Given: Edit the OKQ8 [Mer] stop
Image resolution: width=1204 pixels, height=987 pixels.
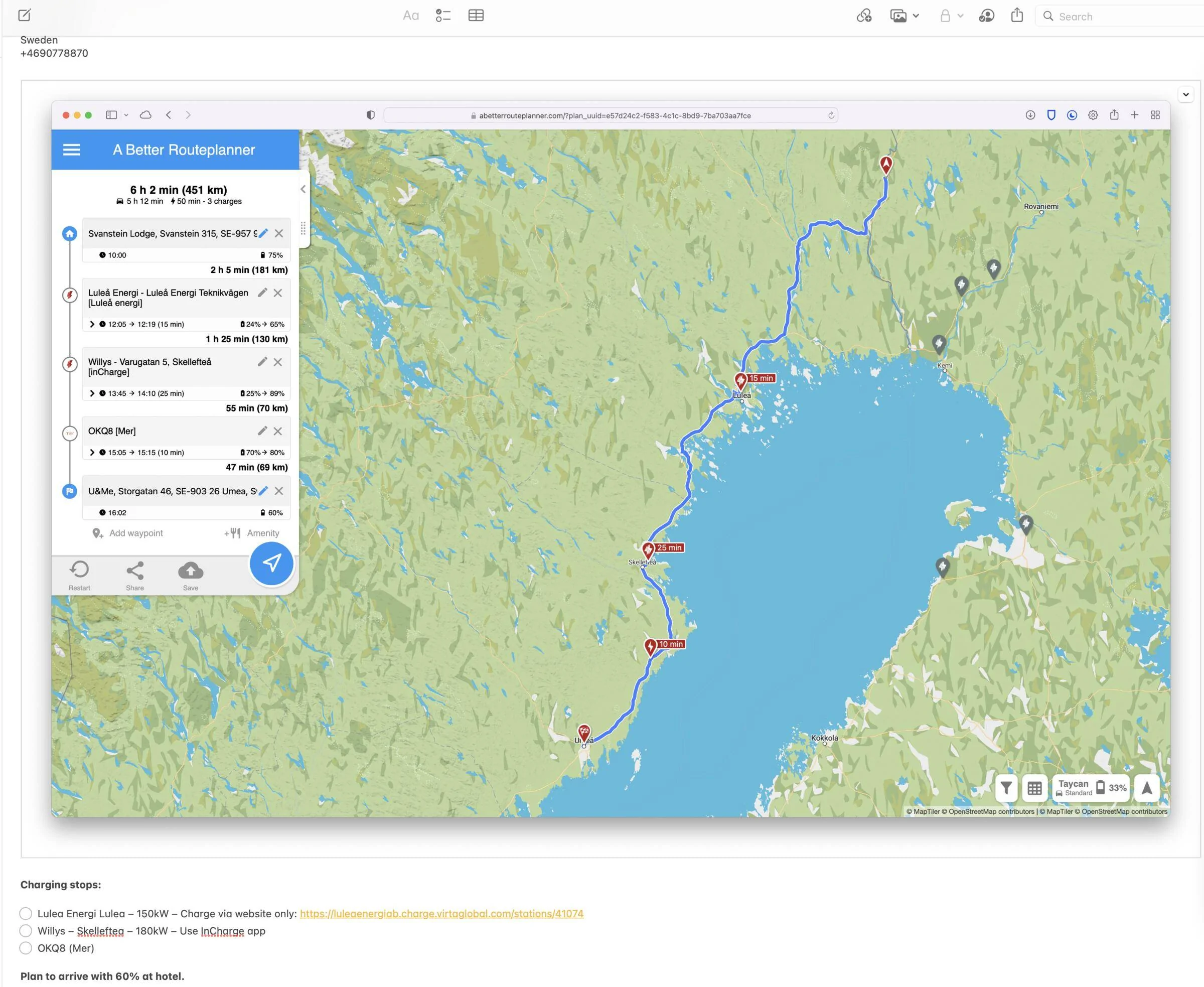Looking at the screenshot, I should pos(262,431).
